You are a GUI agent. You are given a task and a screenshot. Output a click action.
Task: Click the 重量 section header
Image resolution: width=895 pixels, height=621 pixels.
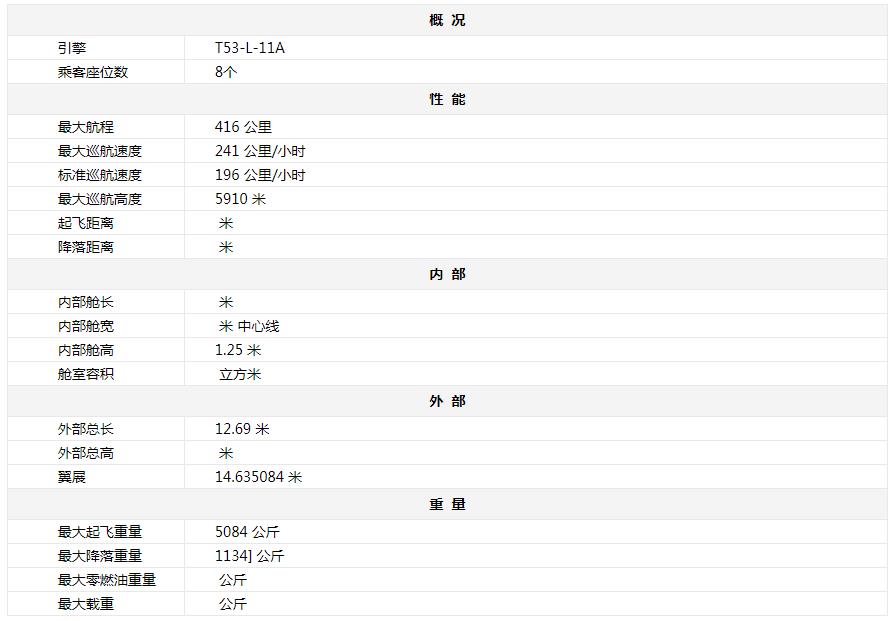tap(447, 504)
